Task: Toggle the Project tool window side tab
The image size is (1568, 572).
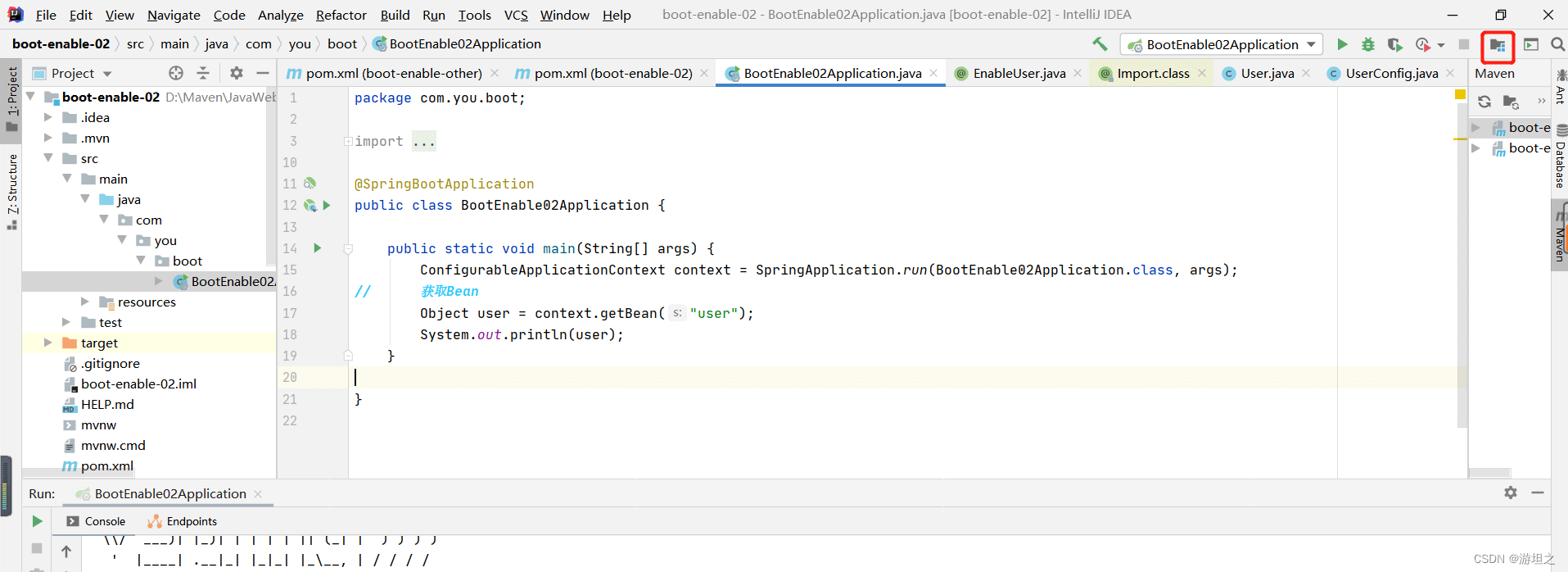Action: coord(11,98)
